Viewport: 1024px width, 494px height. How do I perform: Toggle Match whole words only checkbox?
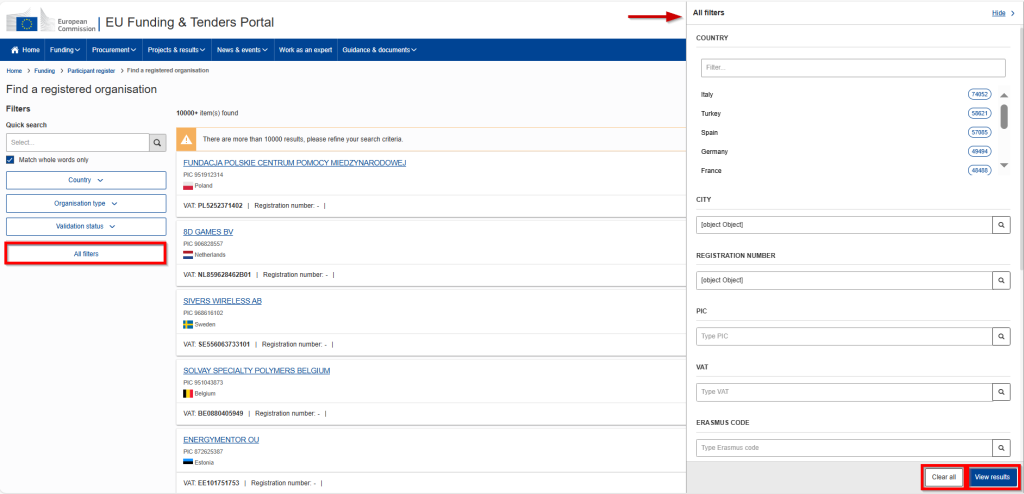click(x=10, y=159)
